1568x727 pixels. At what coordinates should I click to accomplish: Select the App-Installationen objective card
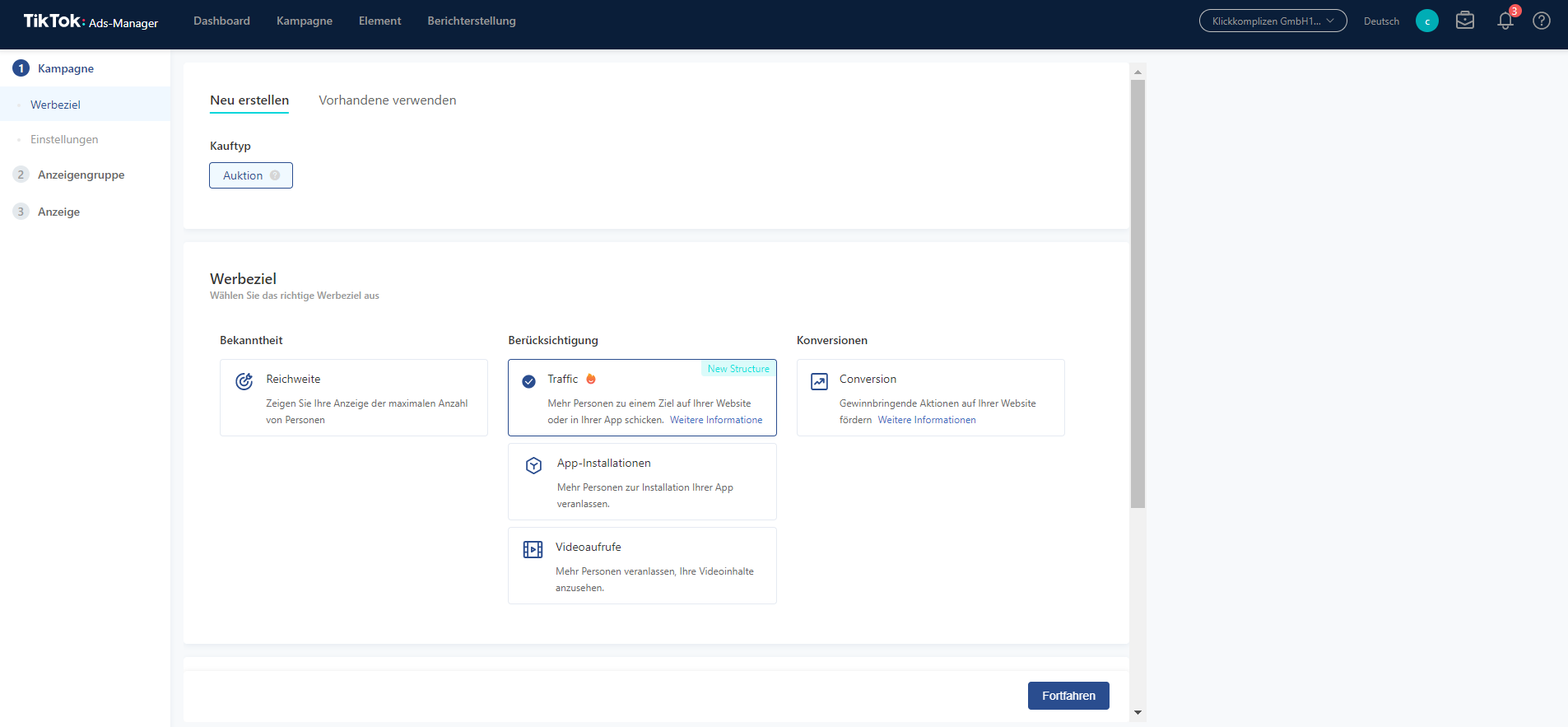[x=642, y=482]
